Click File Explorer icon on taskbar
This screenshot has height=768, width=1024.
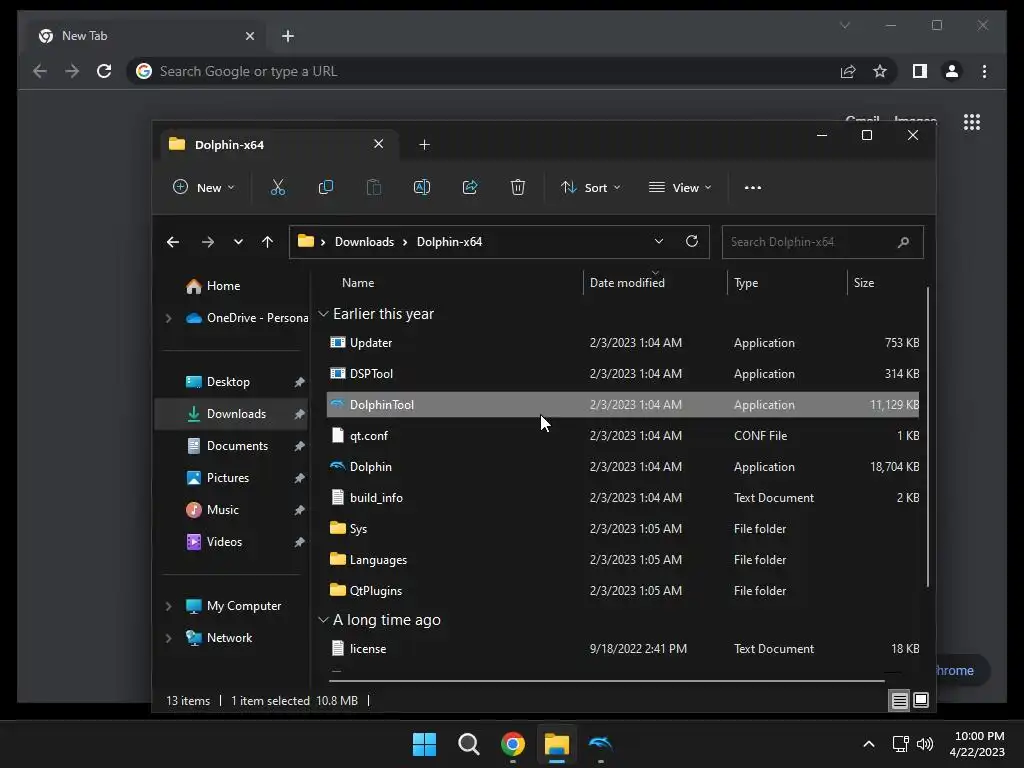click(x=557, y=744)
